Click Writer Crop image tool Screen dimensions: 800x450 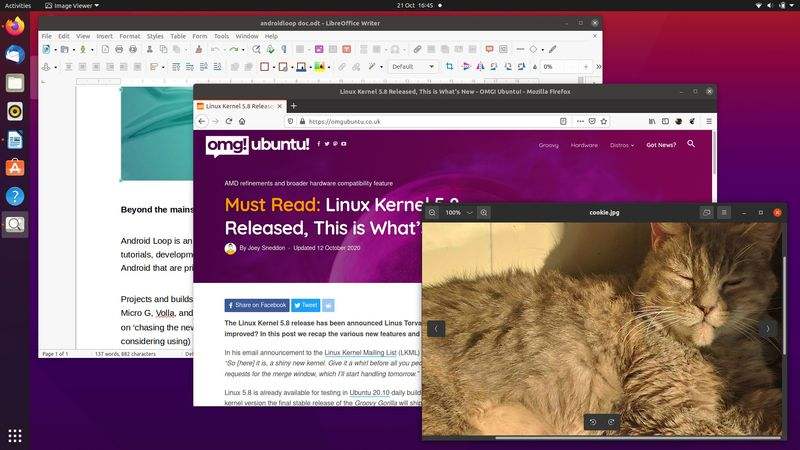point(449,66)
